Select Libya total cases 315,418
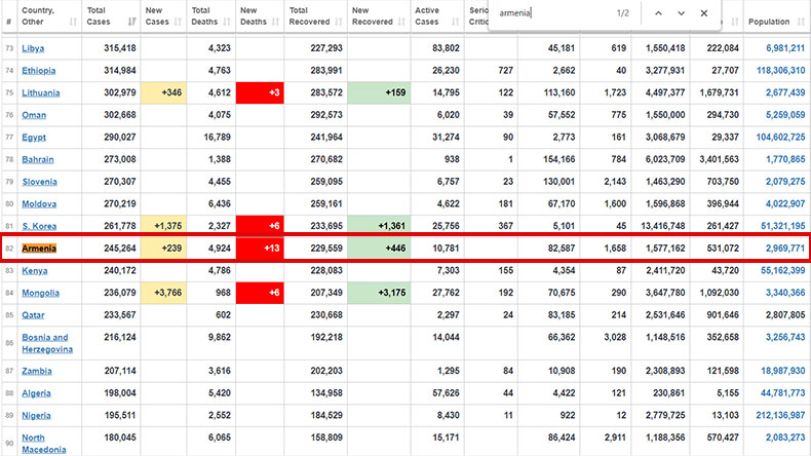The height and width of the screenshot is (456, 811). point(120,48)
